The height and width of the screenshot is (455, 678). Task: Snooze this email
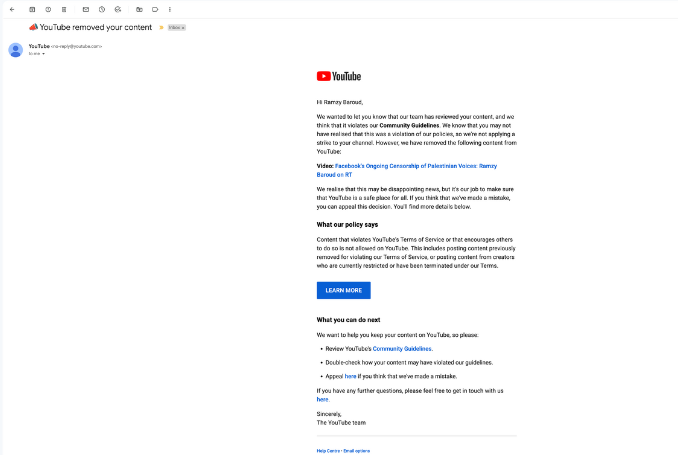pos(102,9)
